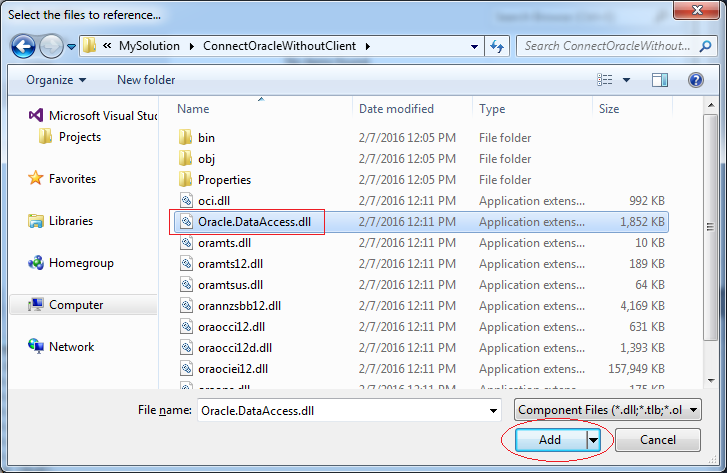This screenshot has width=727, height=473.
Task: Click MySolution in the address breadcrumb
Action: [149, 46]
